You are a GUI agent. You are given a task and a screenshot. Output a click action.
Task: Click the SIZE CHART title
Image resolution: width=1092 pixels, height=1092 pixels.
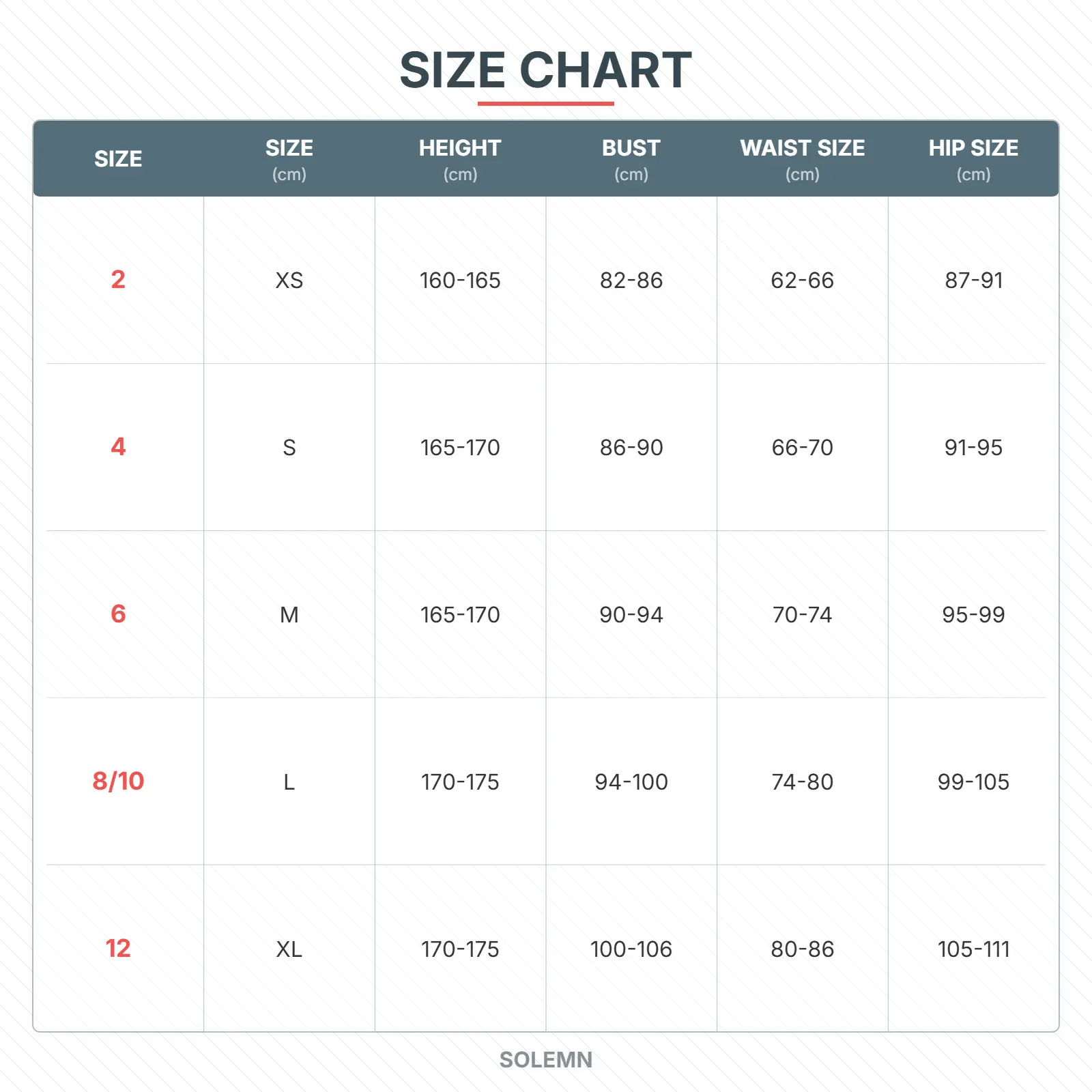tap(545, 70)
